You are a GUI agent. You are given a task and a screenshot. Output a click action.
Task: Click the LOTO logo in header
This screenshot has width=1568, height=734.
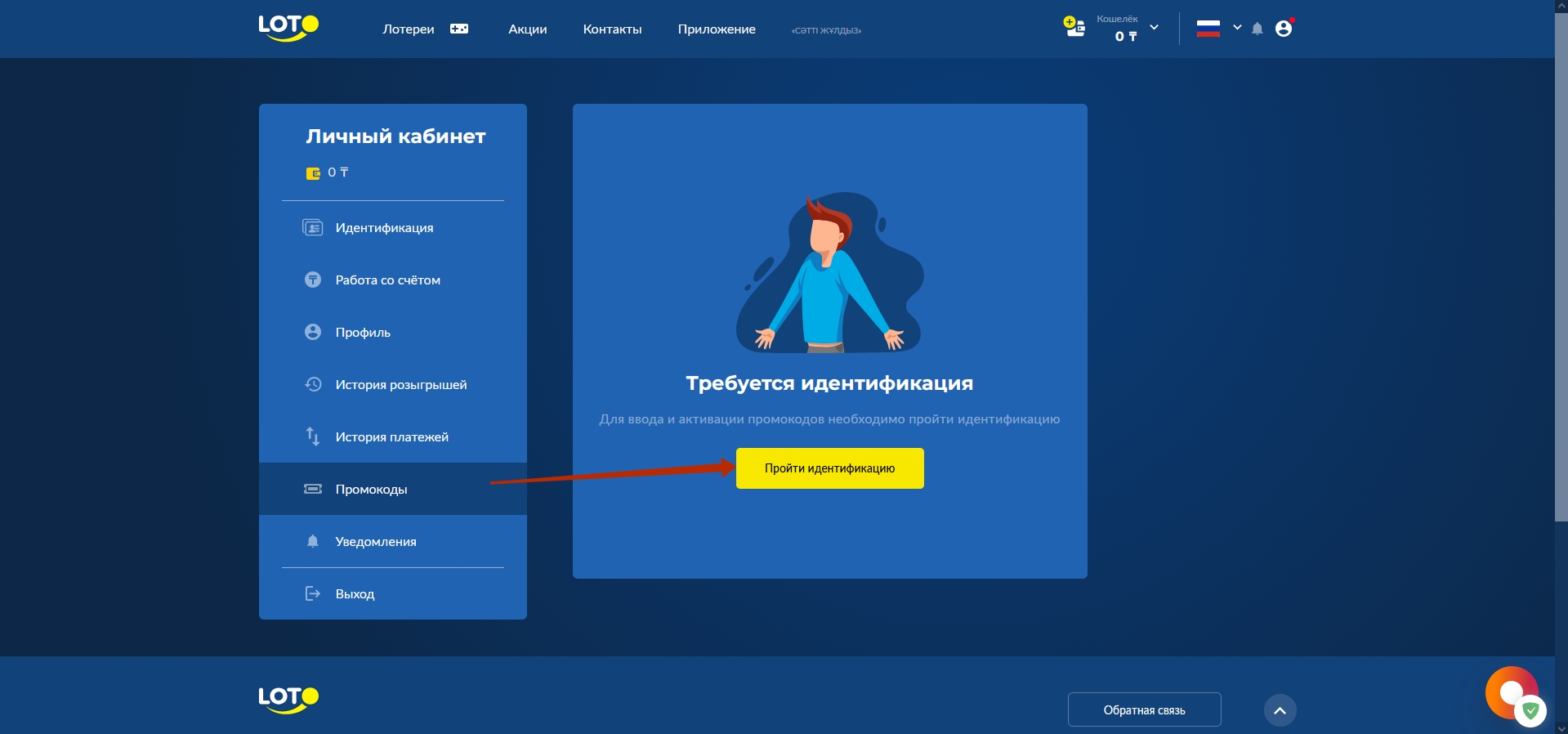(288, 28)
